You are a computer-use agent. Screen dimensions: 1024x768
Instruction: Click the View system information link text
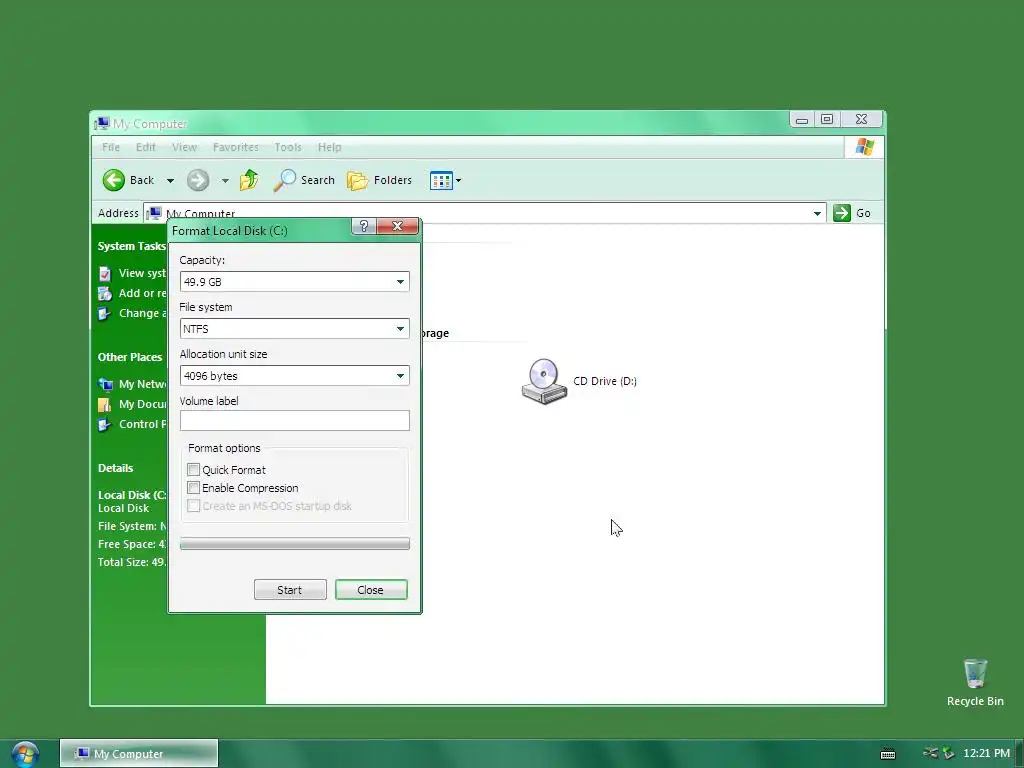(x=142, y=273)
